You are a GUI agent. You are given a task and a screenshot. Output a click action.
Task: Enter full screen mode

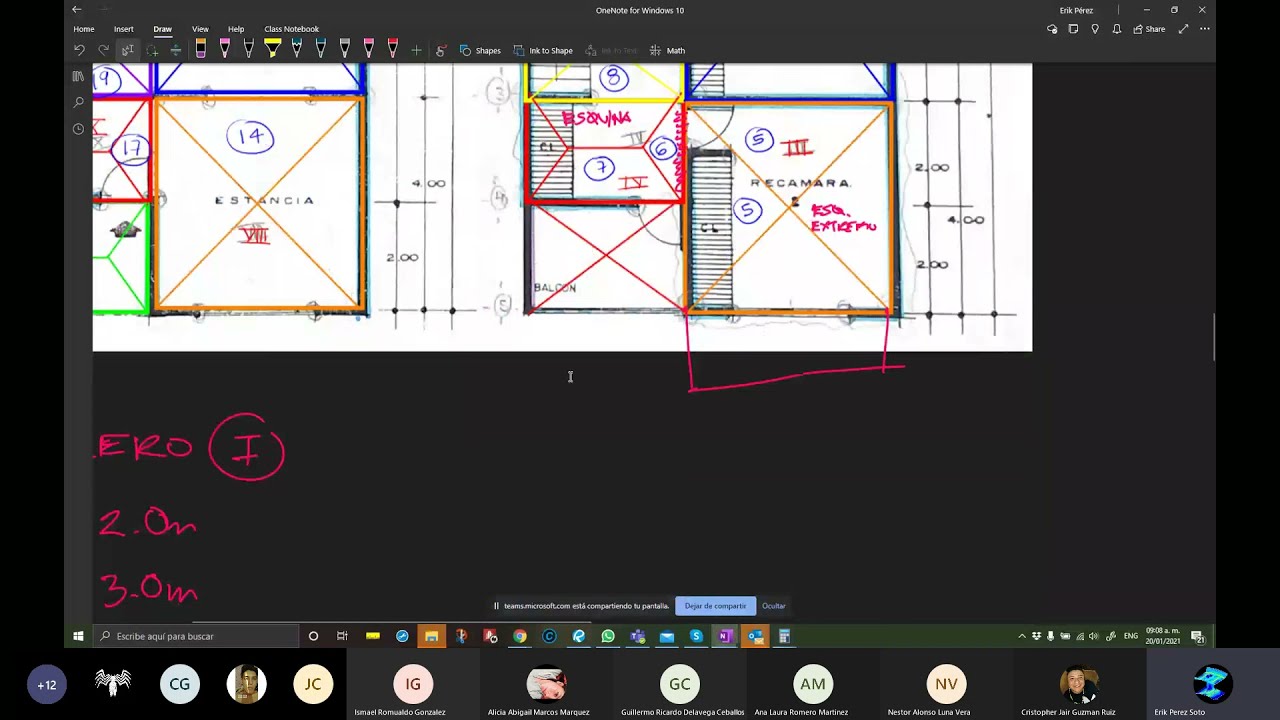click(x=1183, y=29)
